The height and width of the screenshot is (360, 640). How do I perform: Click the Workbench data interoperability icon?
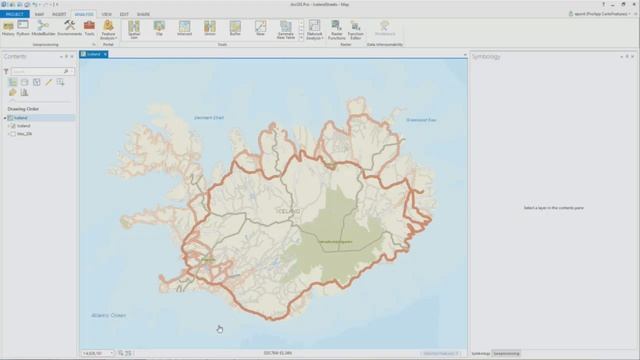384,29
